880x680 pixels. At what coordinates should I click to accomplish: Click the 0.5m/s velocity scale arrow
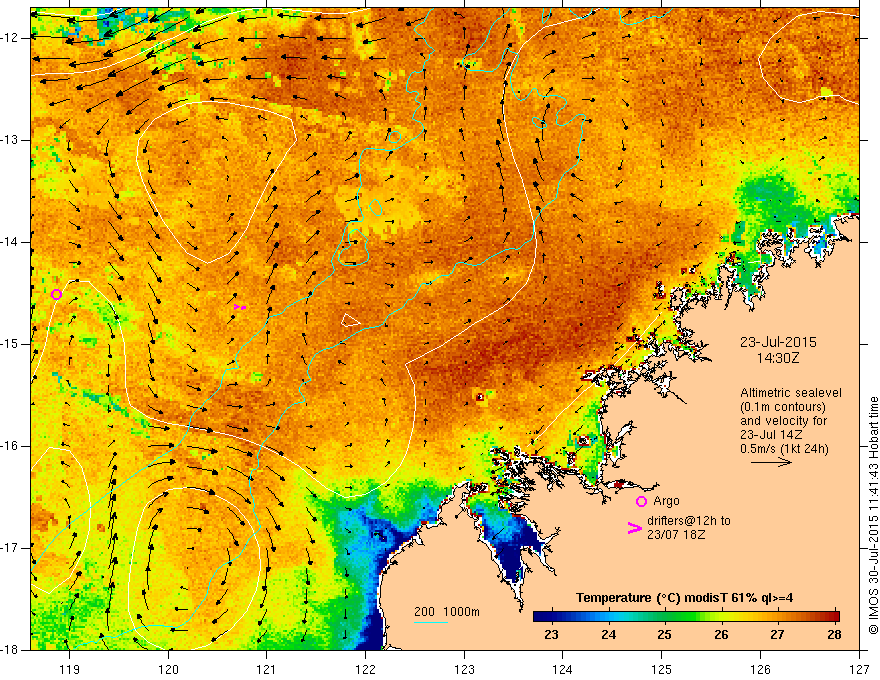(771, 462)
